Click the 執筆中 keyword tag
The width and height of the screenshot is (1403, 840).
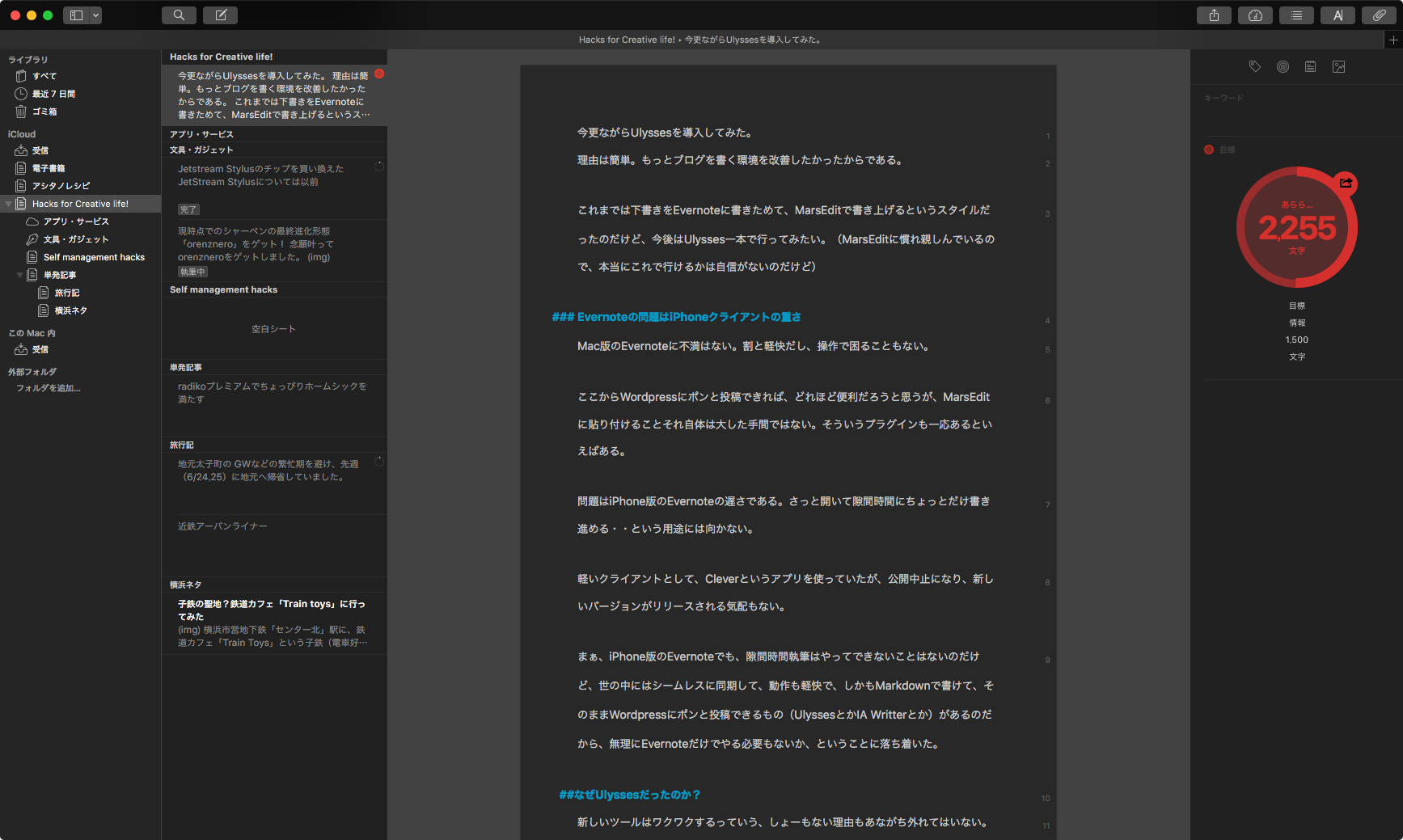(x=192, y=272)
